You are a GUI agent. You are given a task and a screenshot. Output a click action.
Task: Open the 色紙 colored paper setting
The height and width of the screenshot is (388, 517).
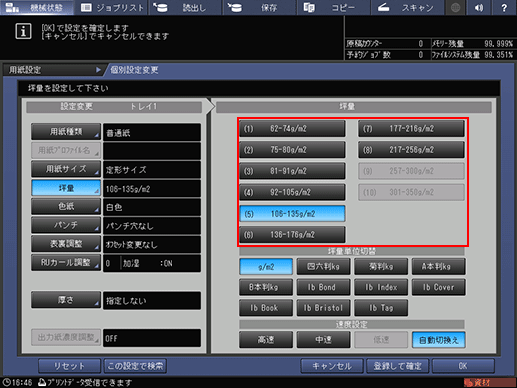(66, 206)
